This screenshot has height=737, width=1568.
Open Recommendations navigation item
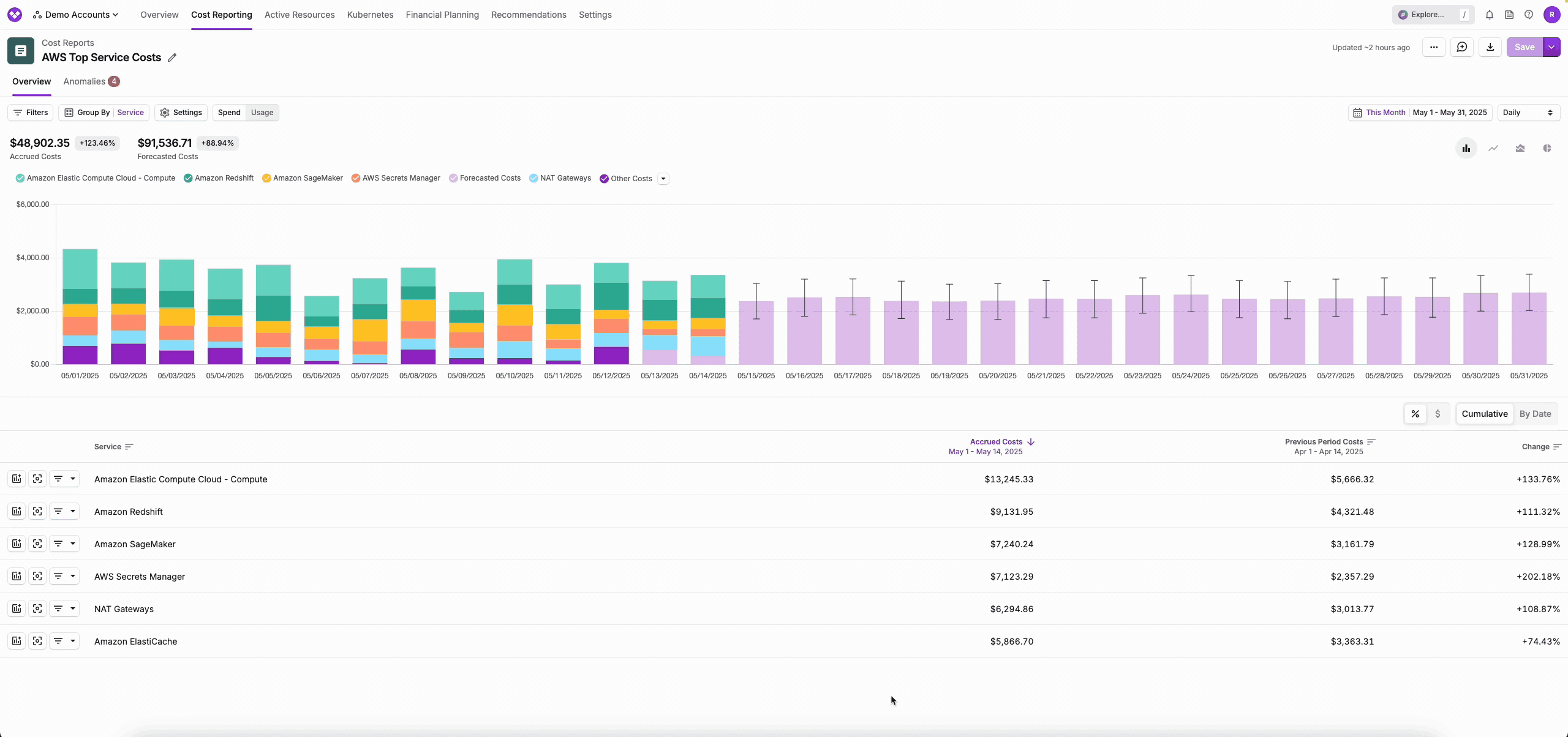pos(529,15)
